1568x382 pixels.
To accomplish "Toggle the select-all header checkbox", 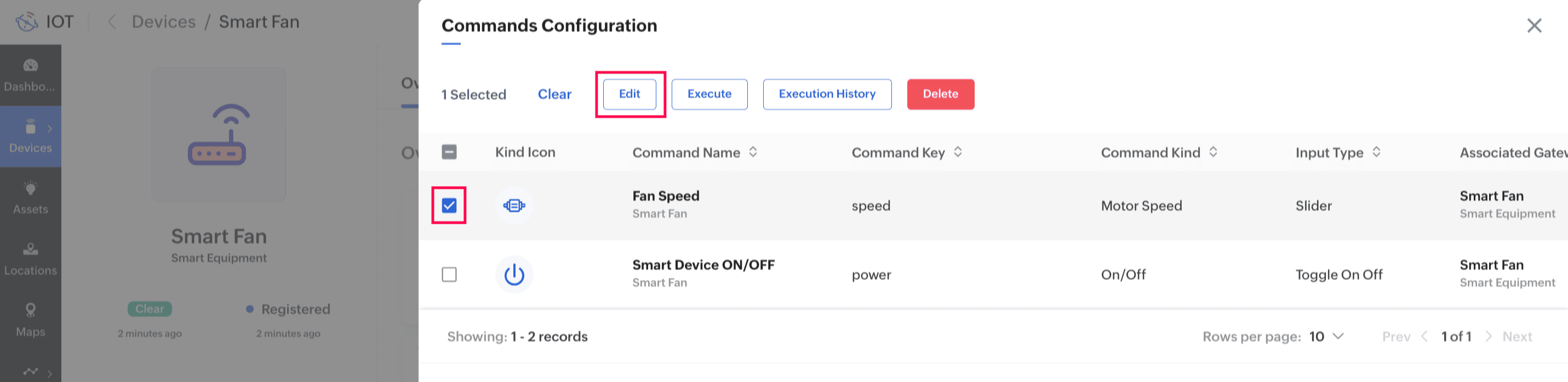I will point(449,152).
